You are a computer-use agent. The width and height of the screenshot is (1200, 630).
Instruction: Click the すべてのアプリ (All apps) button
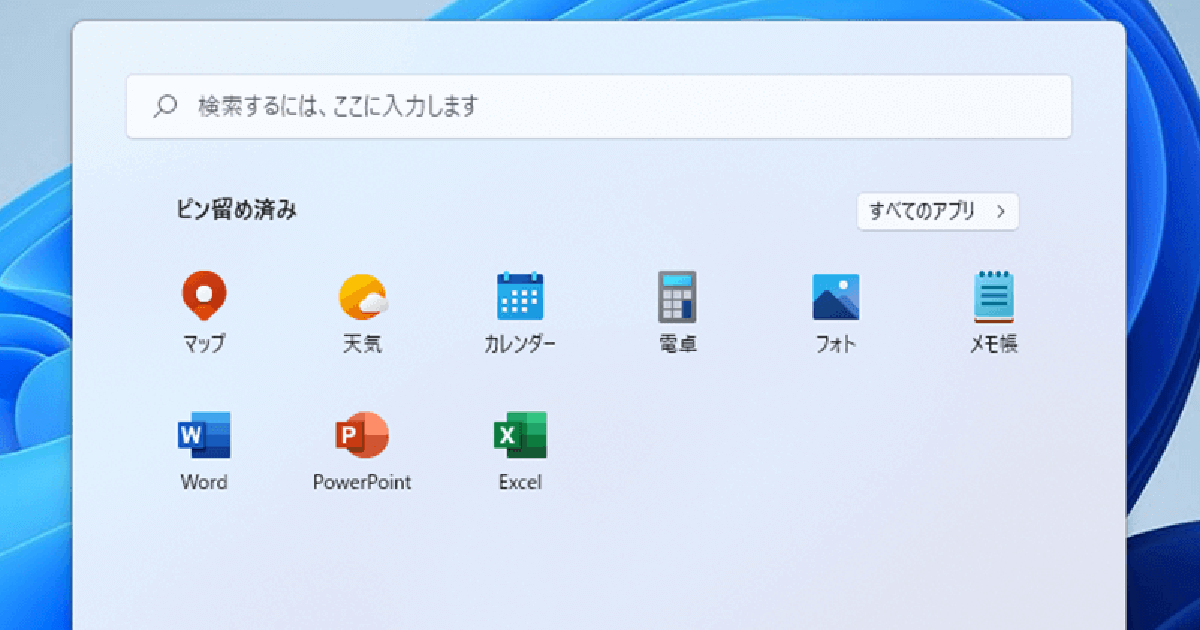[x=938, y=211]
